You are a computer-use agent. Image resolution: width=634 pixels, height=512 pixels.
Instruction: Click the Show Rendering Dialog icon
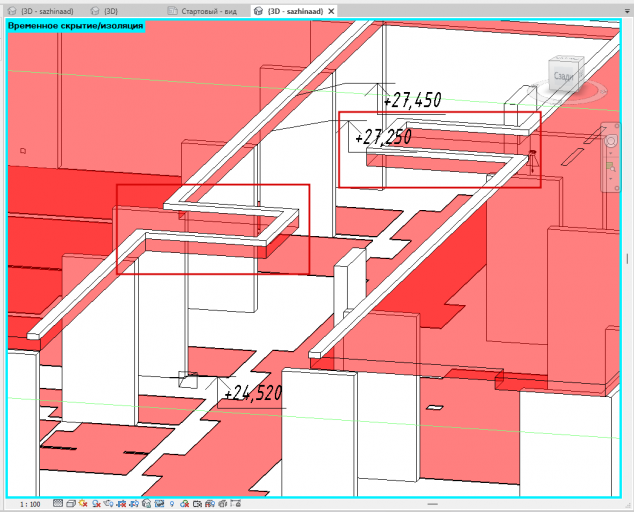click(x=108, y=504)
